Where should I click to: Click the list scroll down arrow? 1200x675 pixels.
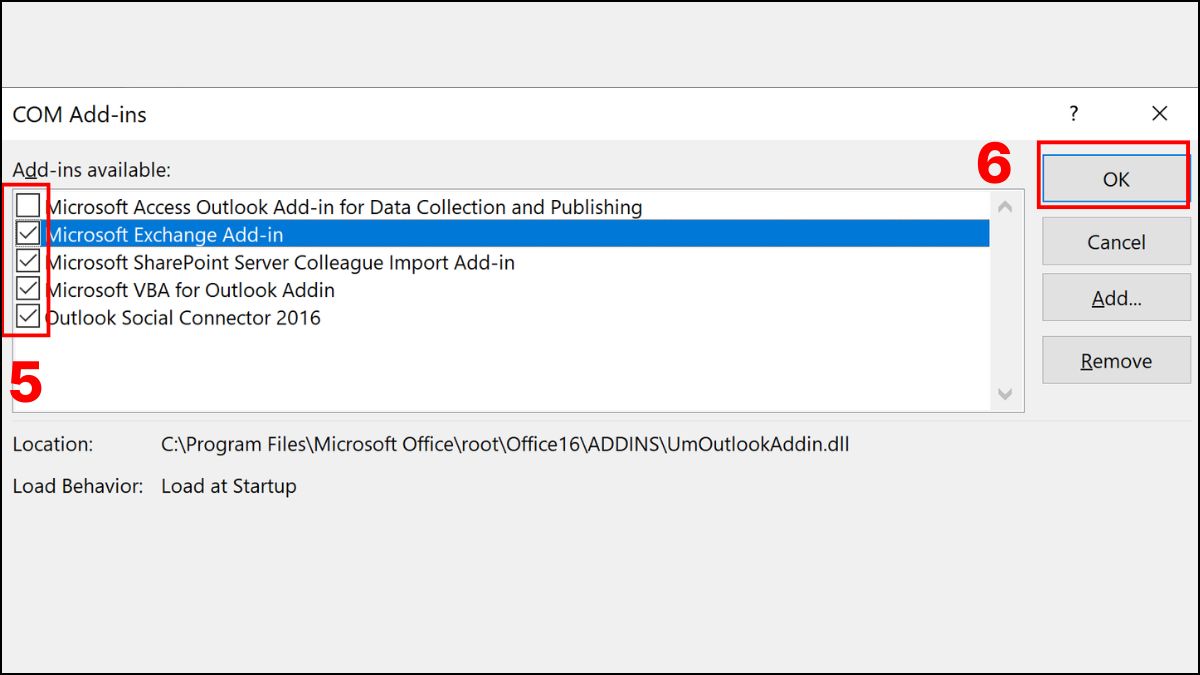click(x=1005, y=394)
